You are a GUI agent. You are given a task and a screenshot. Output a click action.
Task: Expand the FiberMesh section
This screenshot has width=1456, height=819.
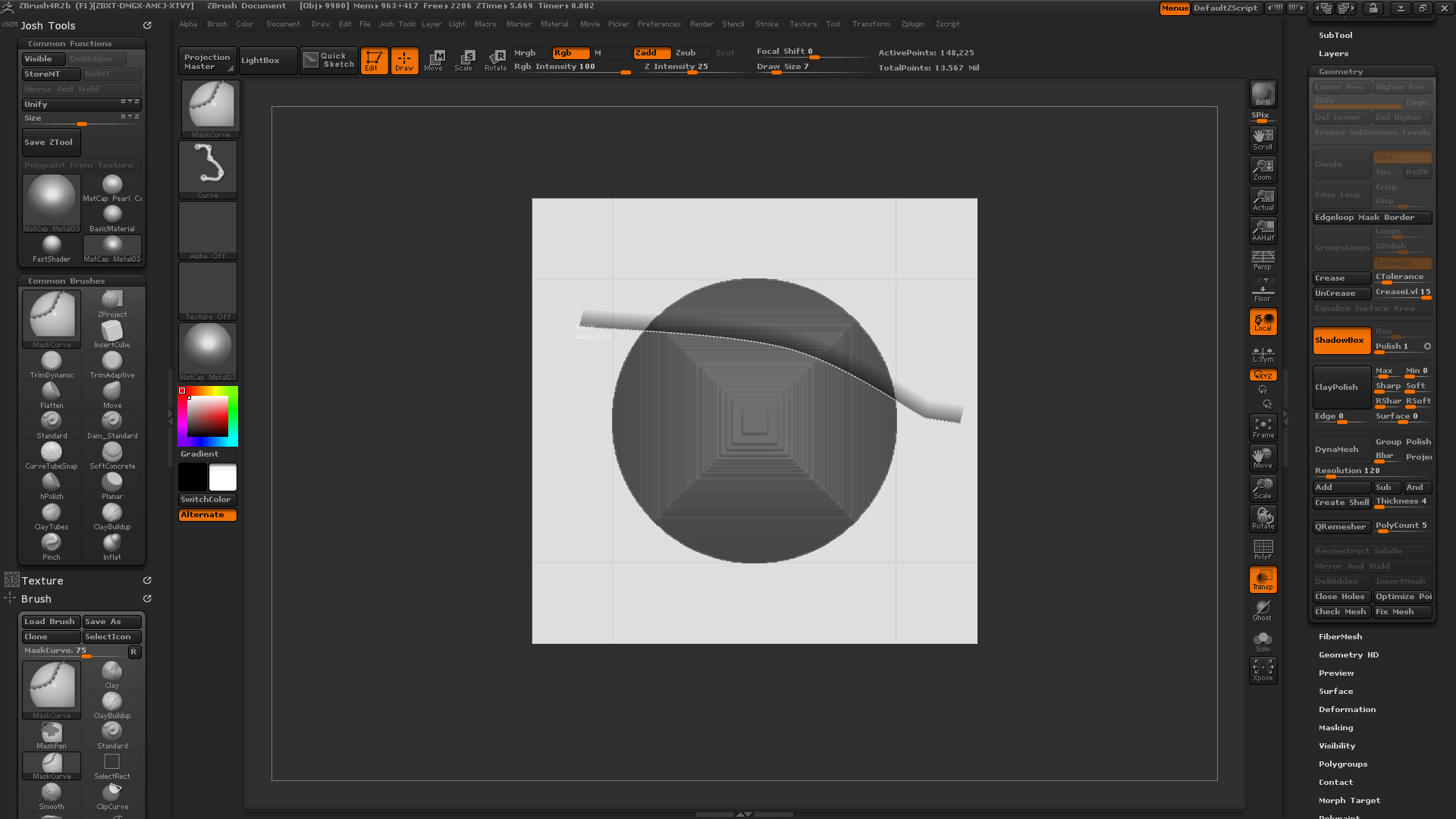pos(1340,636)
